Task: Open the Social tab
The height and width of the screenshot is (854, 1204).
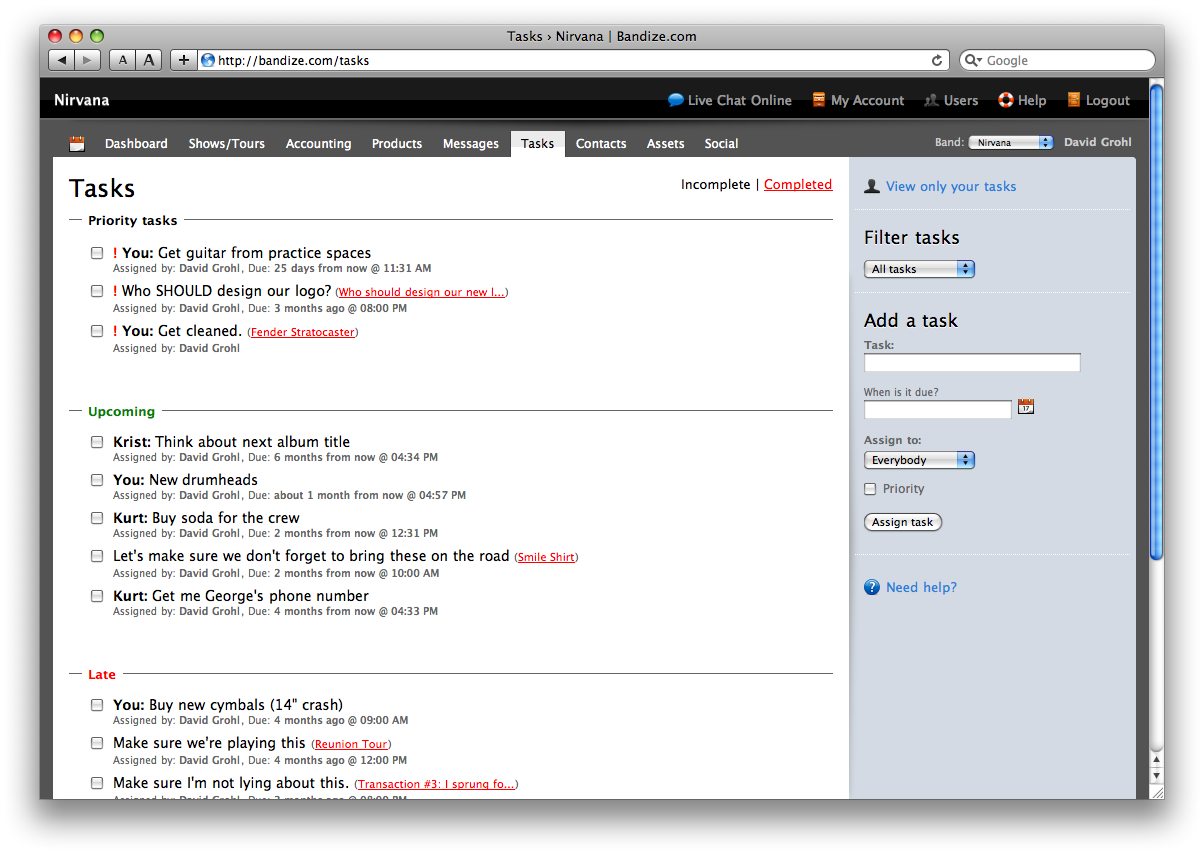Action: [x=721, y=144]
